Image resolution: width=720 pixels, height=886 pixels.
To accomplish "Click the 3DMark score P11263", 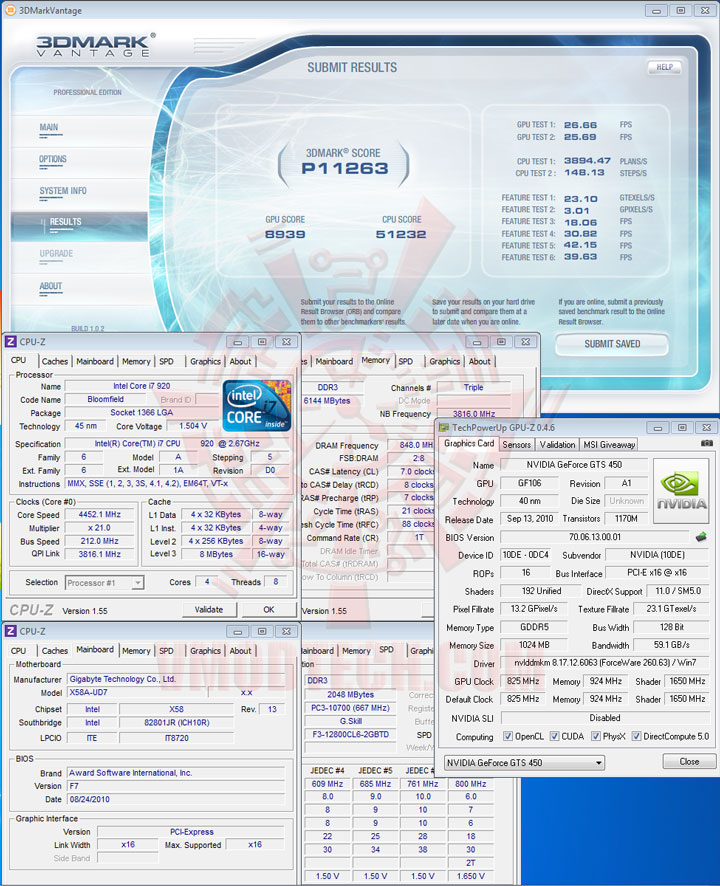I will 345,168.
